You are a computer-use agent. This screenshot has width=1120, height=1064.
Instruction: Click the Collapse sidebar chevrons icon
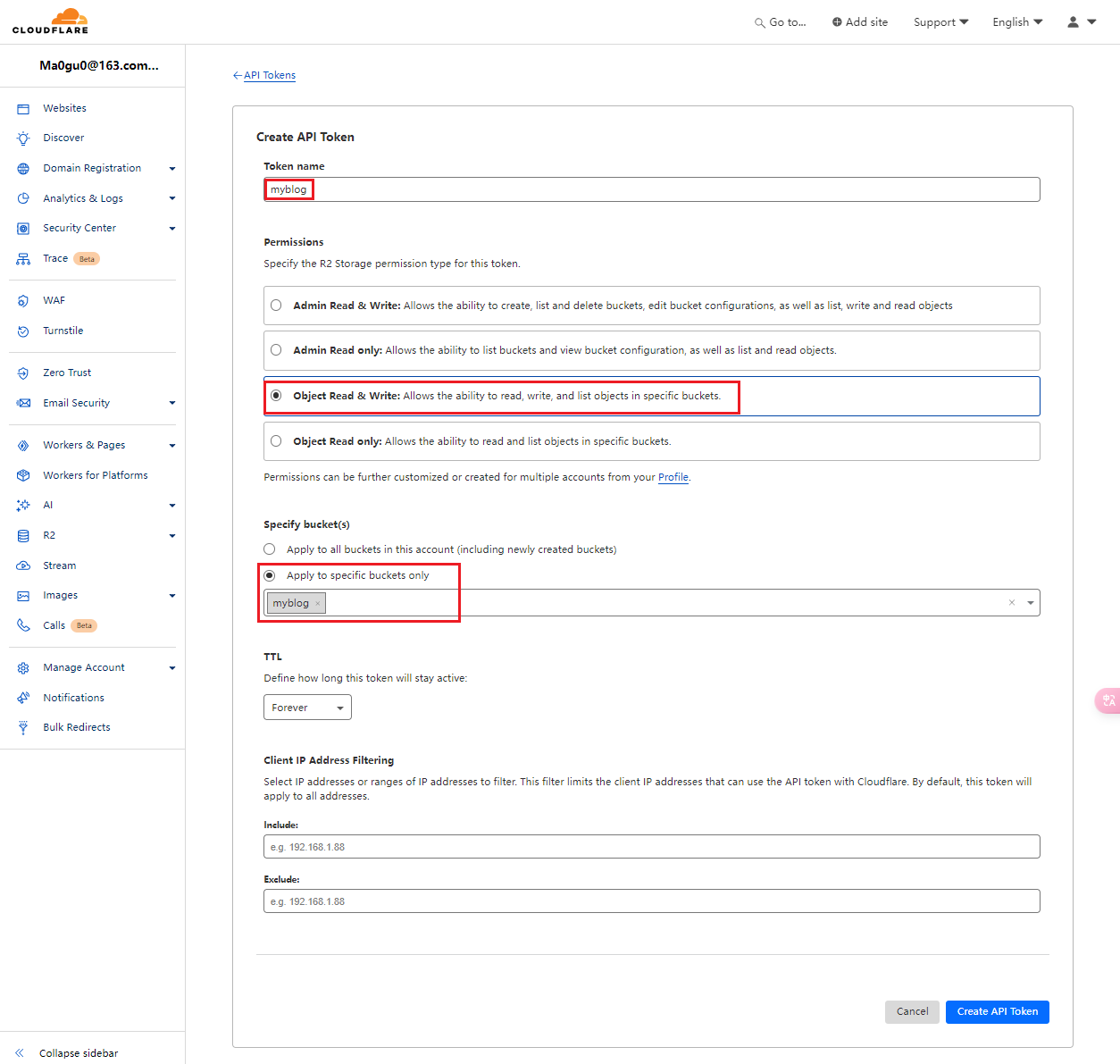(x=20, y=1053)
